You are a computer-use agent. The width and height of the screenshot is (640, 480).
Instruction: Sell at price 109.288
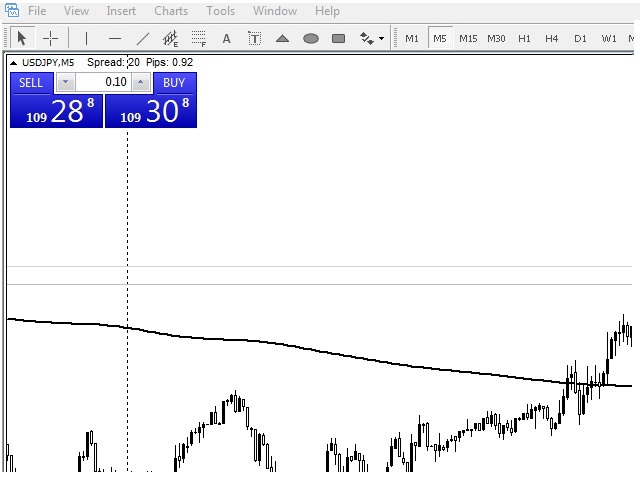[56, 111]
